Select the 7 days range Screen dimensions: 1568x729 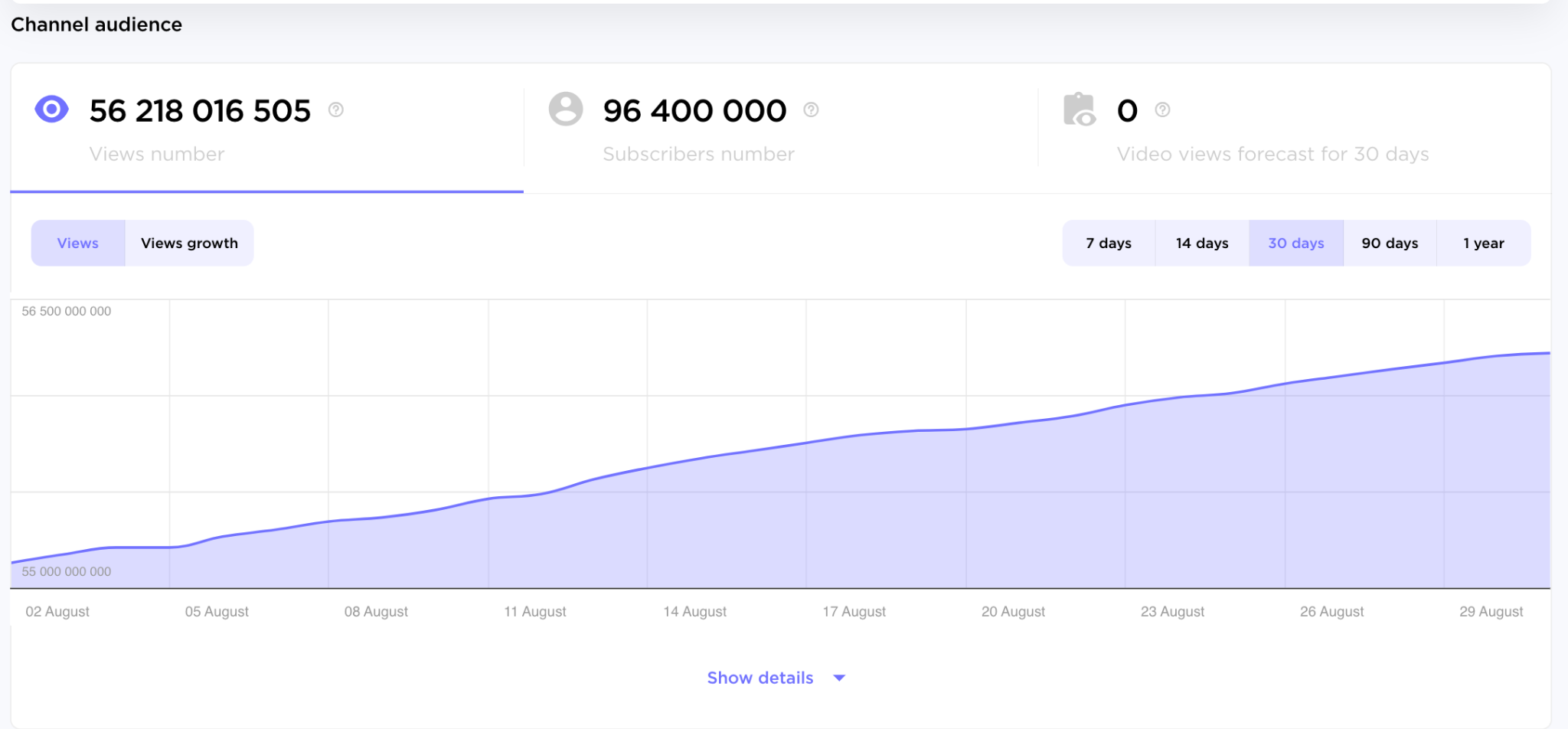coord(1108,244)
